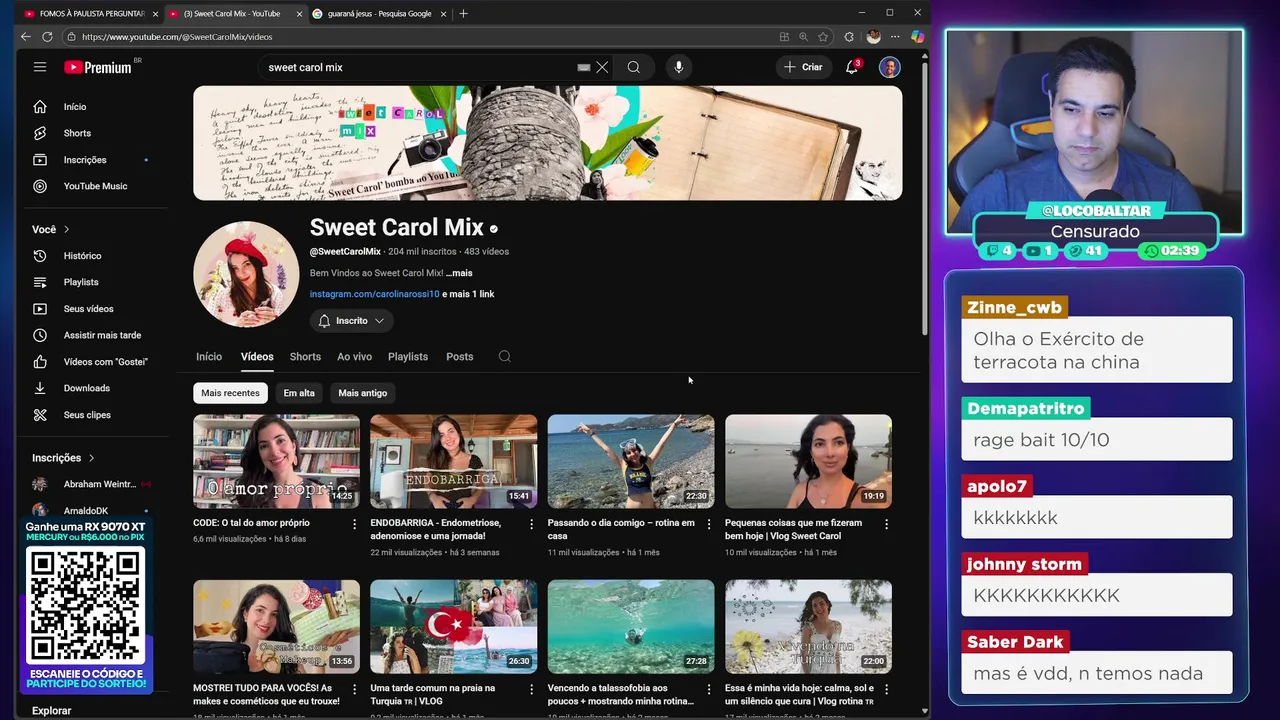Open on-screen keyboard icon in search box
Viewport: 1280px width, 720px height.
tap(584, 67)
